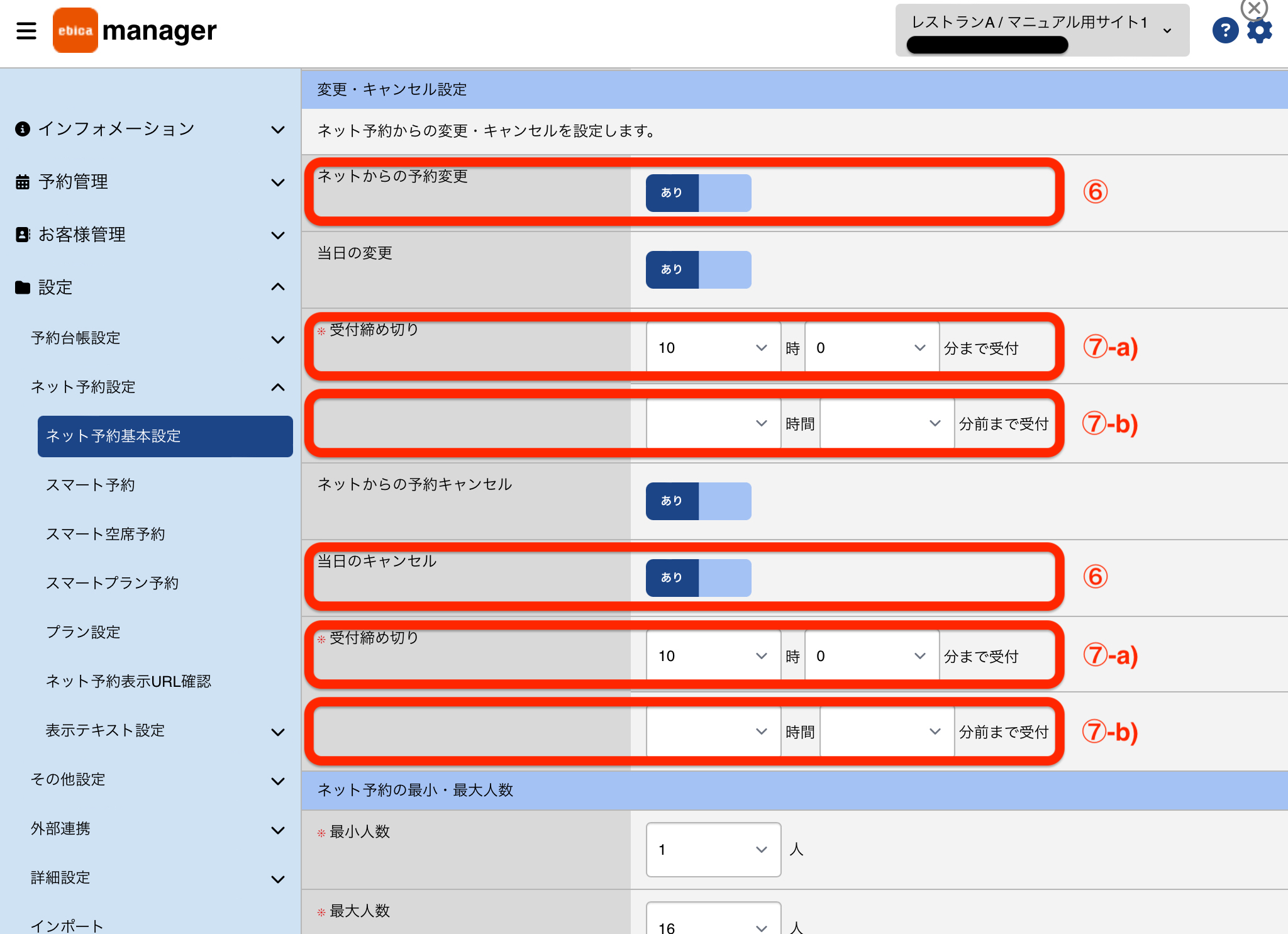
Task: Toggle ネットからの予約キャンセル switch
Action: click(x=698, y=501)
